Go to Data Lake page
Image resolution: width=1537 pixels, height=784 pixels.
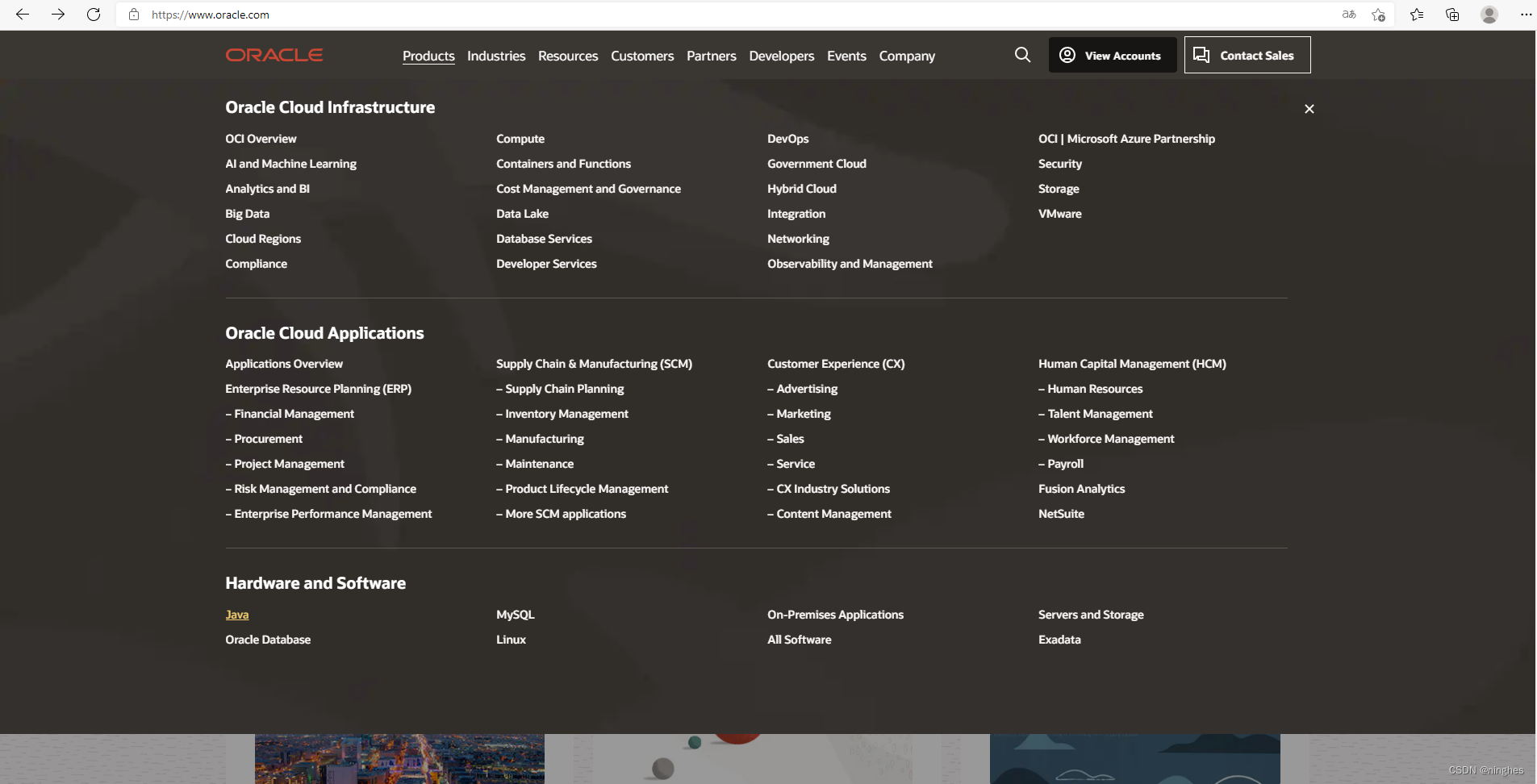click(522, 214)
